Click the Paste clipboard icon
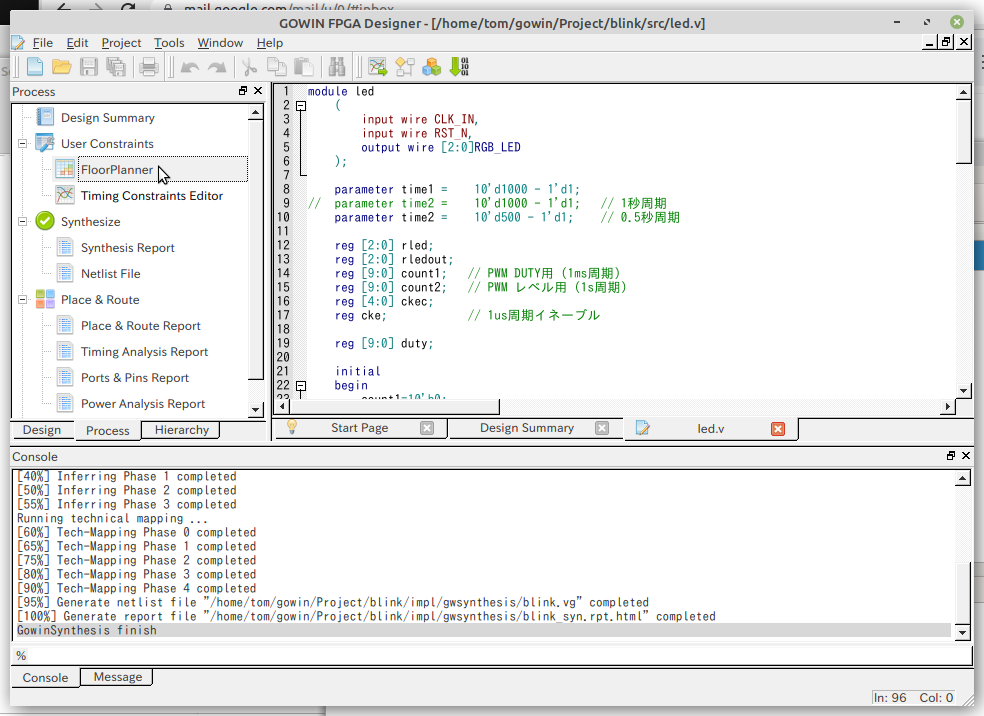This screenshot has width=984, height=716. tap(304, 67)
